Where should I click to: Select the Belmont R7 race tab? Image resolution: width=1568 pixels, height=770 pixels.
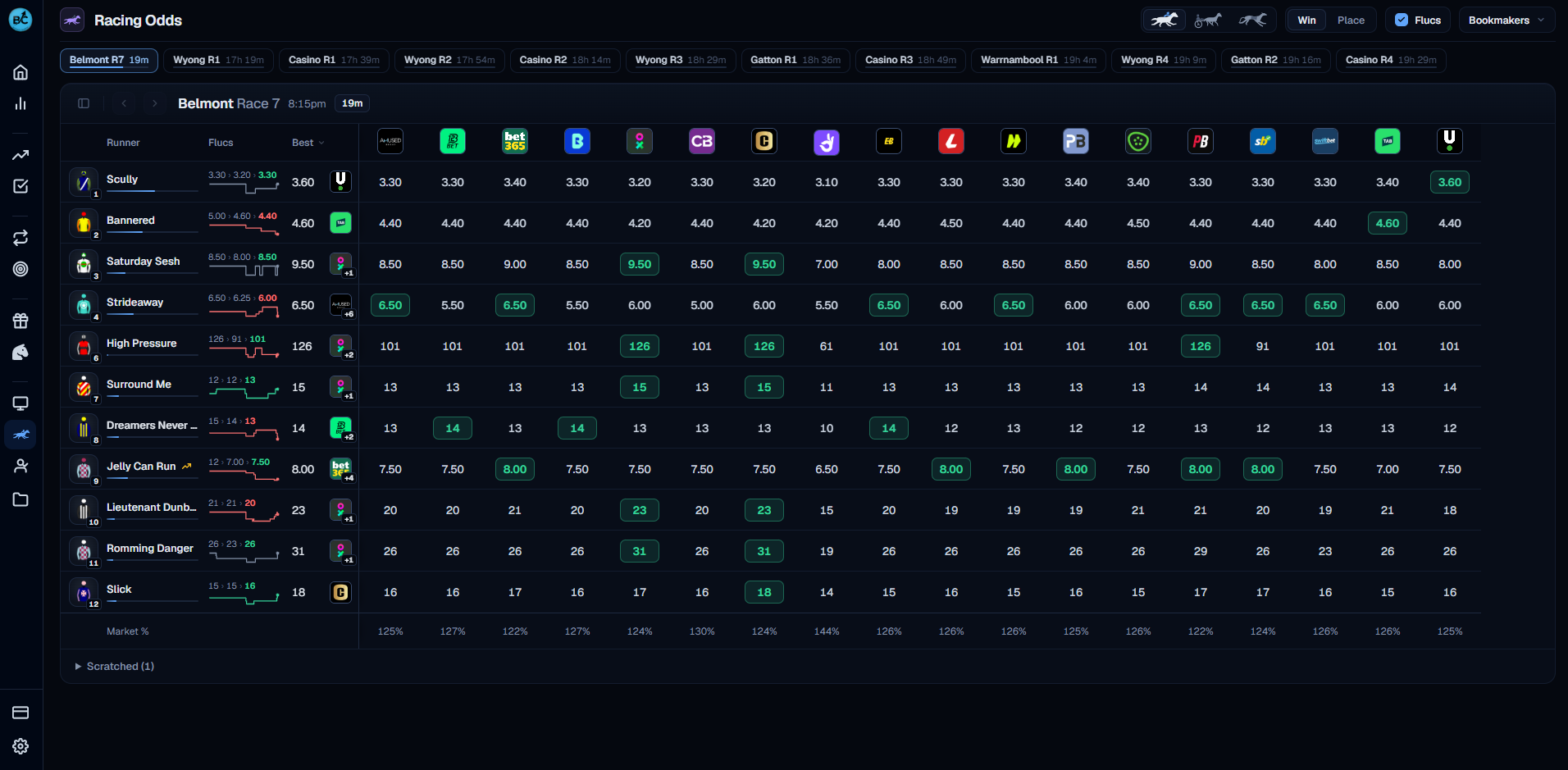pyautogui.click(x=109, y=60)
